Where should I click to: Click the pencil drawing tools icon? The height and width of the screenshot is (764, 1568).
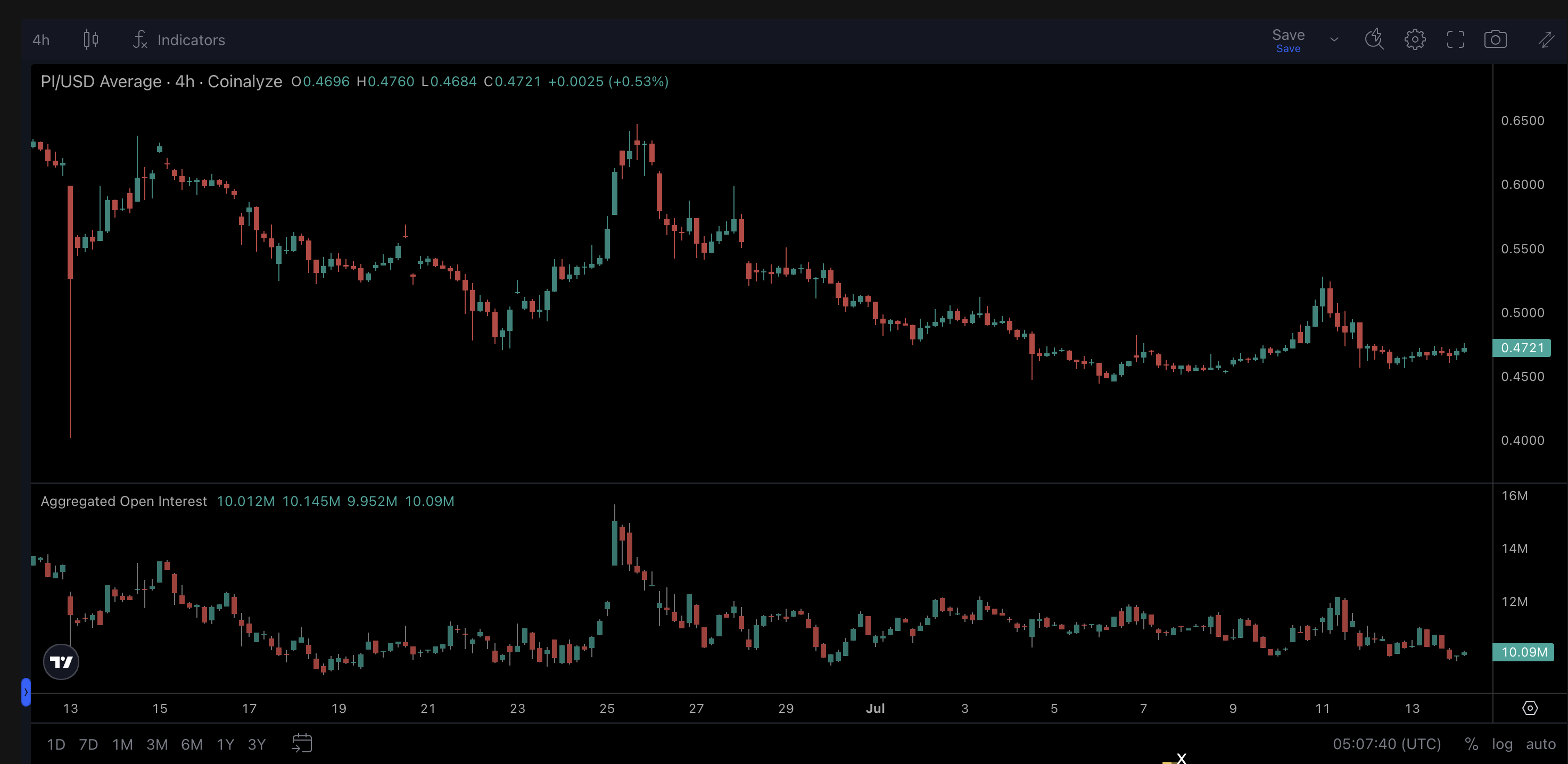pos(1547,39)
